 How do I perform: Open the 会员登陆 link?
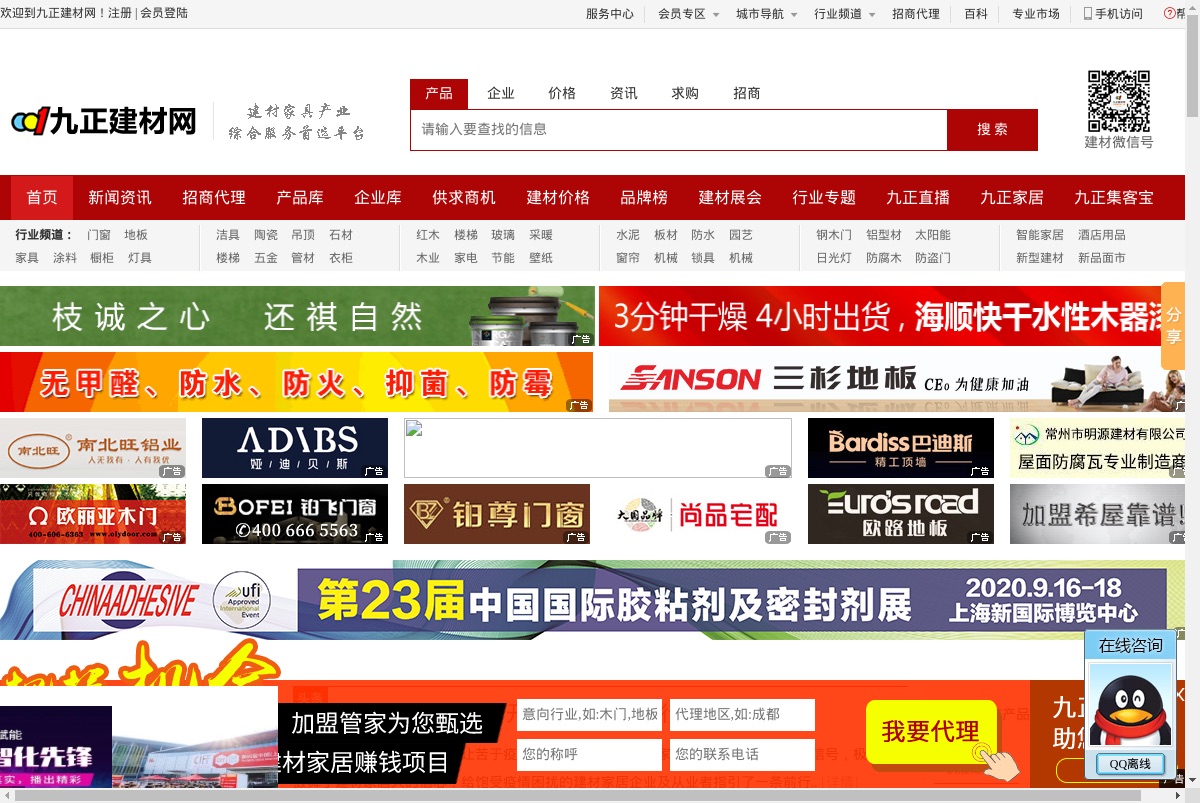(x=164, y=13)
